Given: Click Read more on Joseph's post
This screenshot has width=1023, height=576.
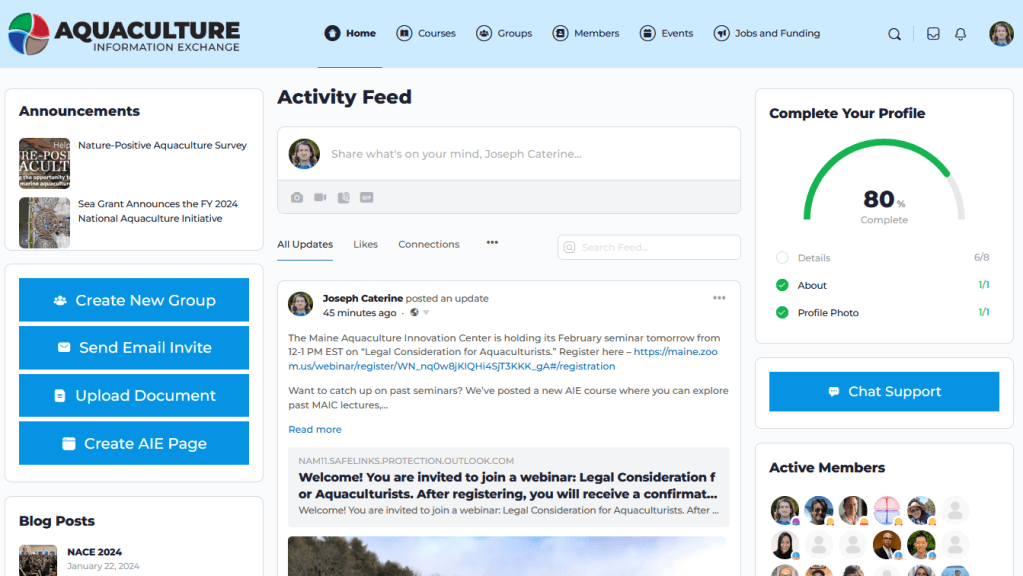Looking at the screenshot, I should click(x=315, y=429).
